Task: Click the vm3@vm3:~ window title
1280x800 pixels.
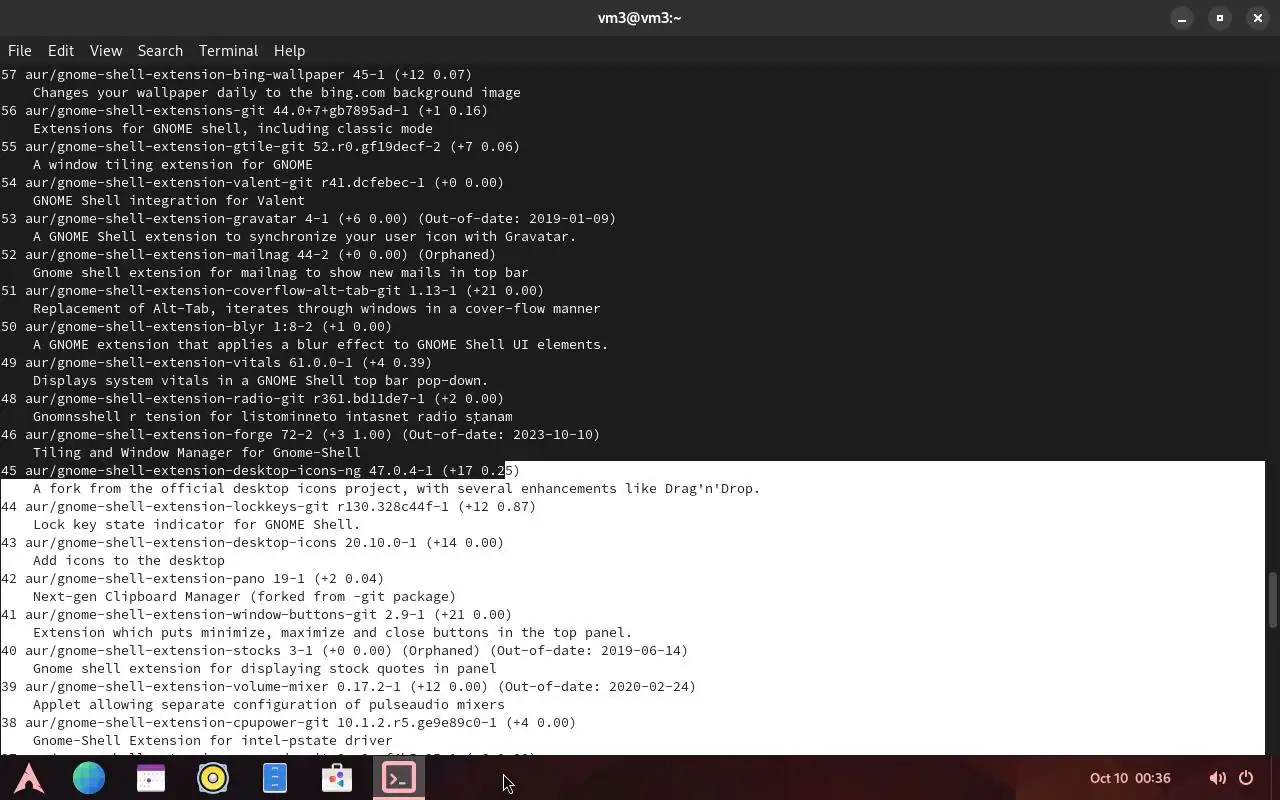Action: tap(640, 18)
